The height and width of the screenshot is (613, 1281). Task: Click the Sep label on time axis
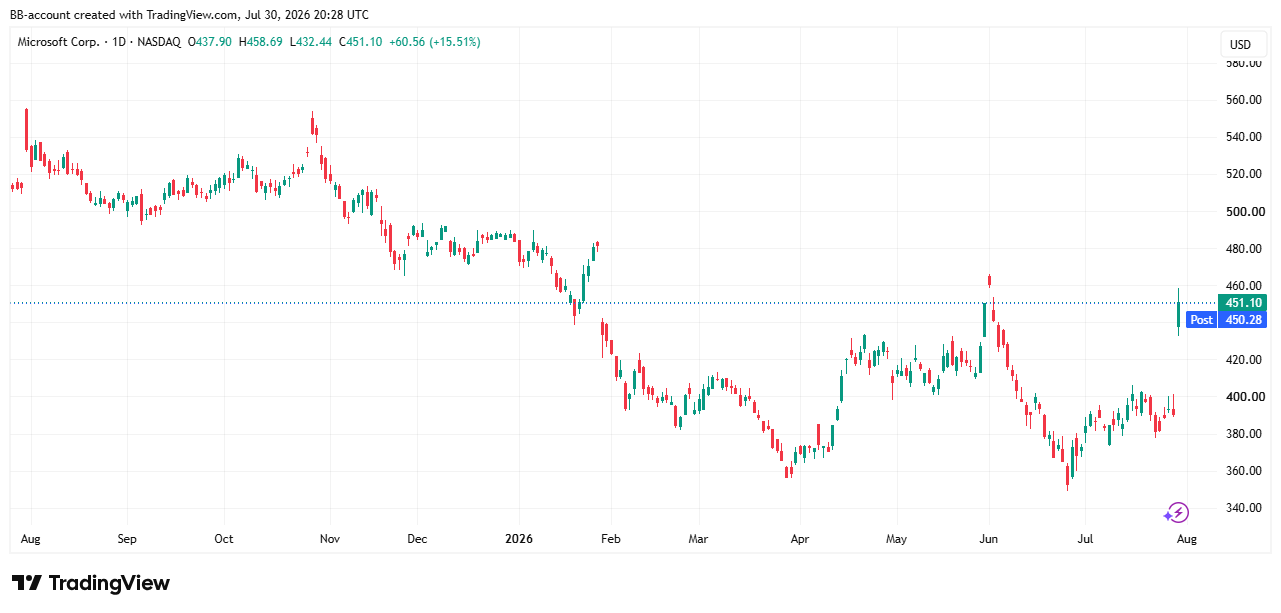(x=126, y=539)
